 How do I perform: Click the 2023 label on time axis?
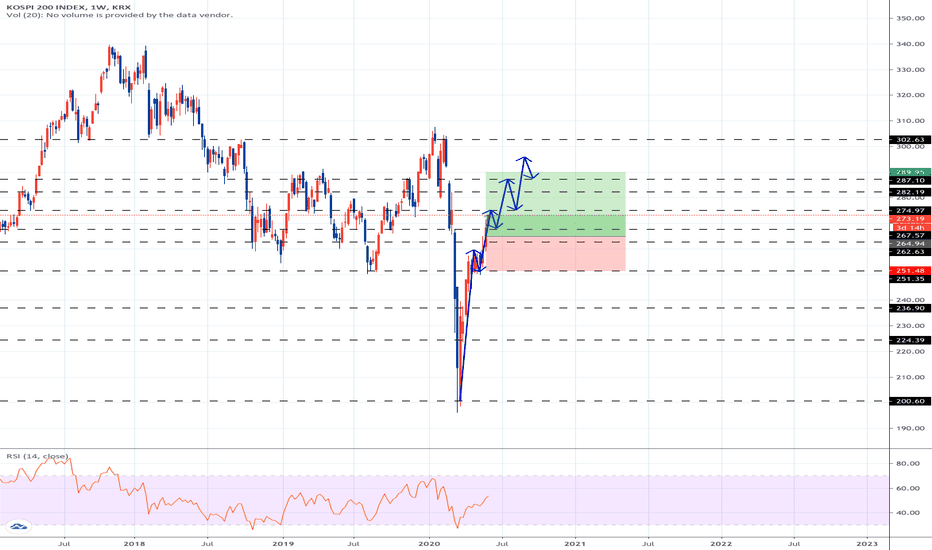(867, 543)
